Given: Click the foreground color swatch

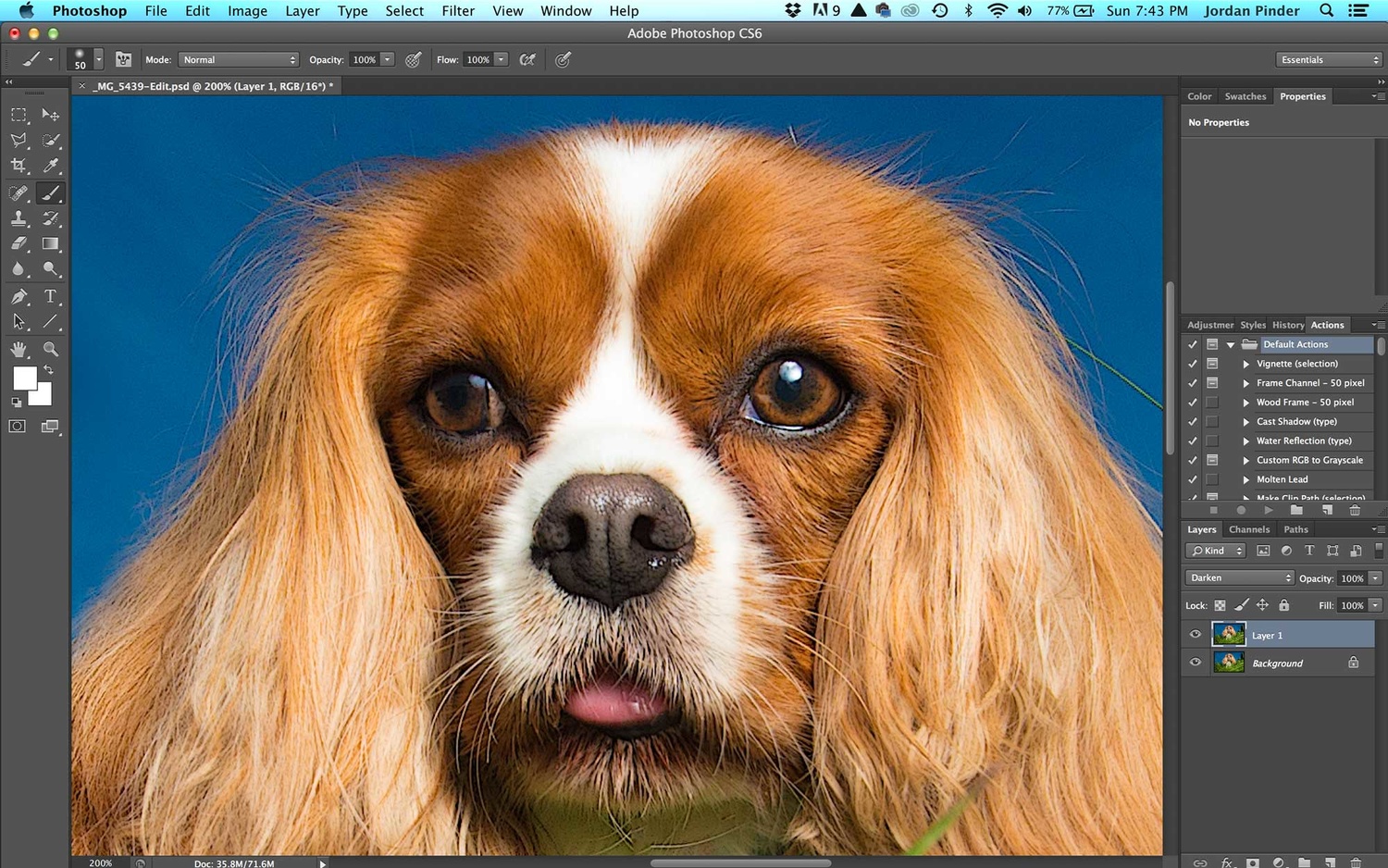Looking at the screenshot, I should (x=24, y=378).
